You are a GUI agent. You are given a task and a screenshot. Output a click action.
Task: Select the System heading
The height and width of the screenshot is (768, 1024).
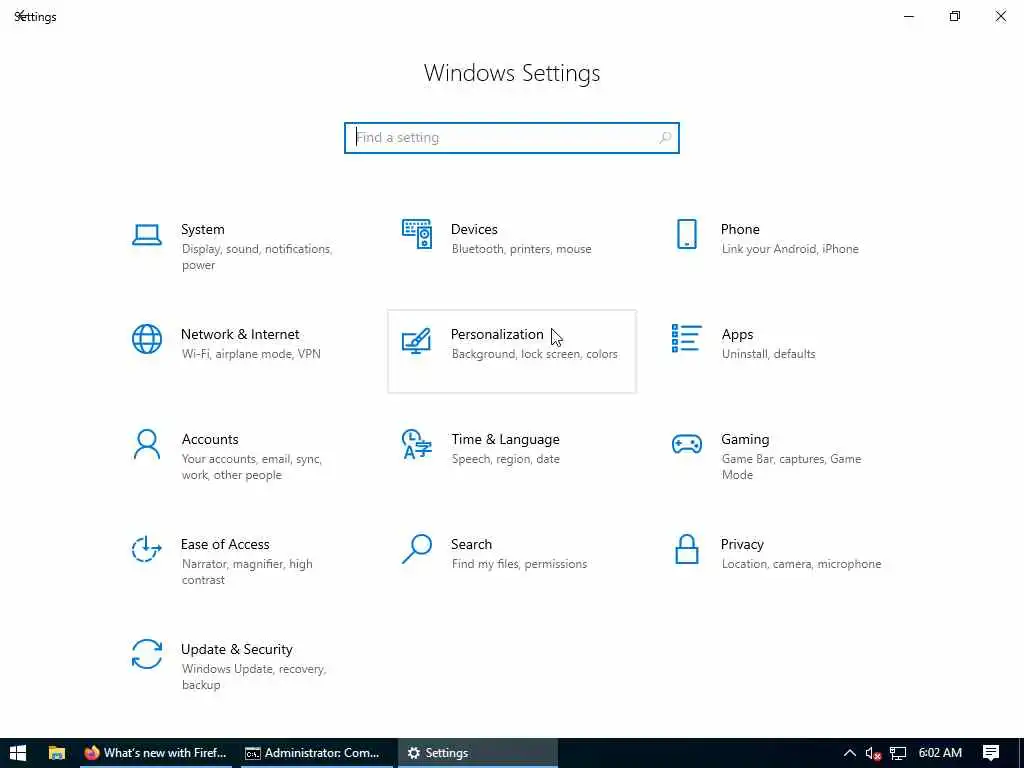click(202, 229)
